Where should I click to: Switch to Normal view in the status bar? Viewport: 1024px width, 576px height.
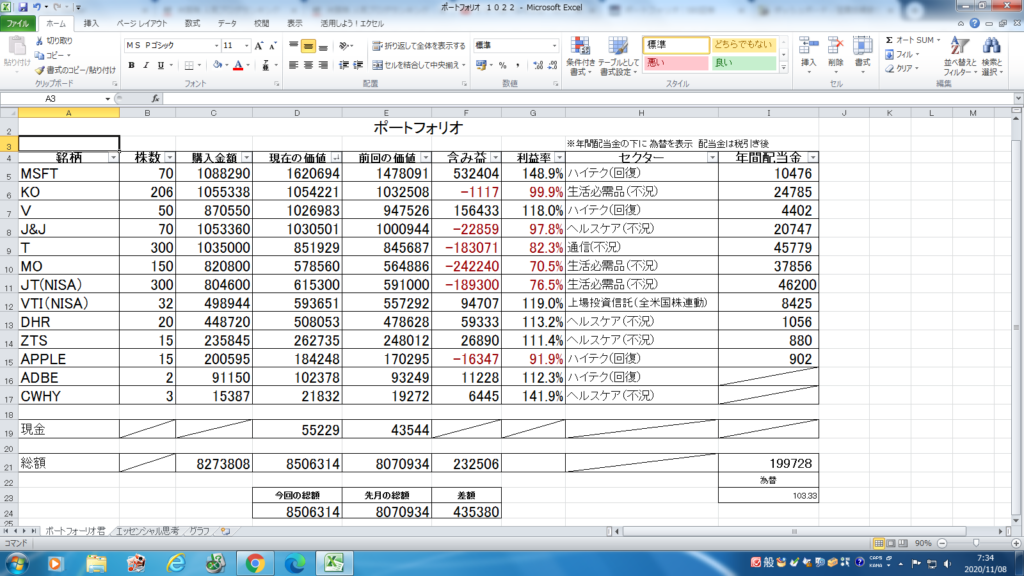click(x=879, y=543)
